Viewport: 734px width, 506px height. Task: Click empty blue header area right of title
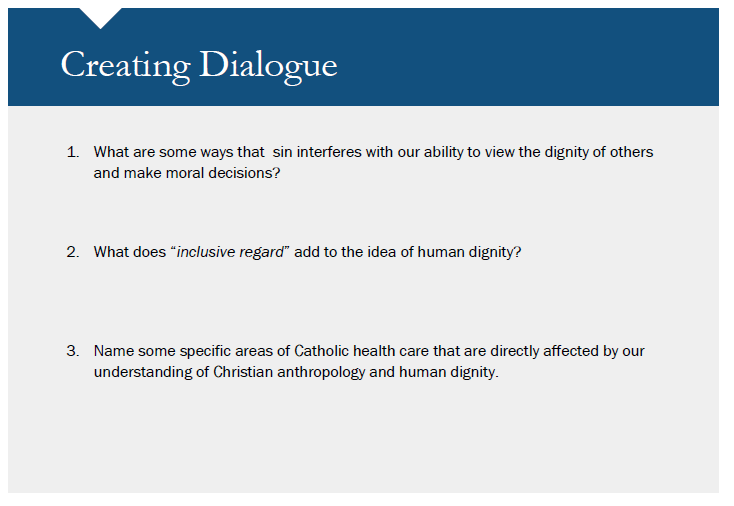click(x=540, y=60)
